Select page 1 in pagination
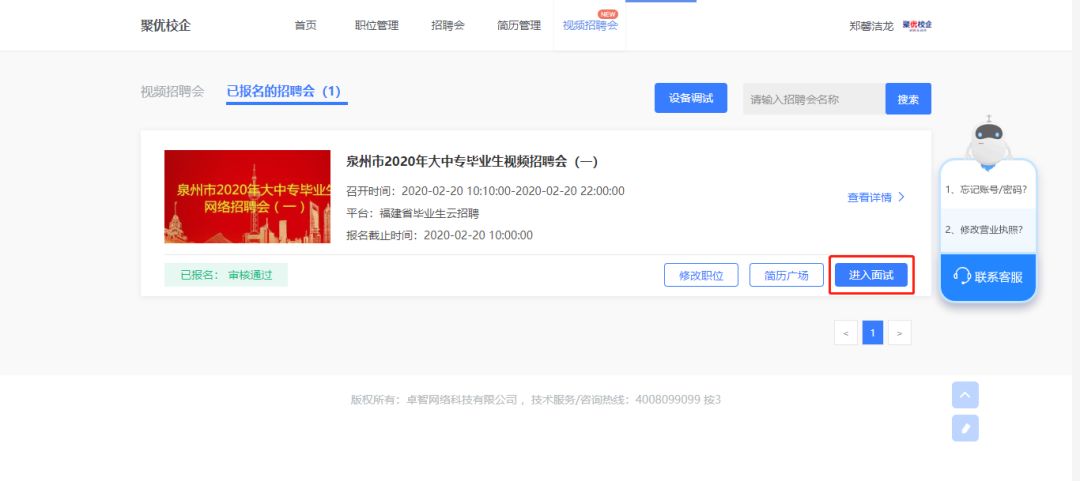The image size is (1080, 481). (x=873, y=333)
